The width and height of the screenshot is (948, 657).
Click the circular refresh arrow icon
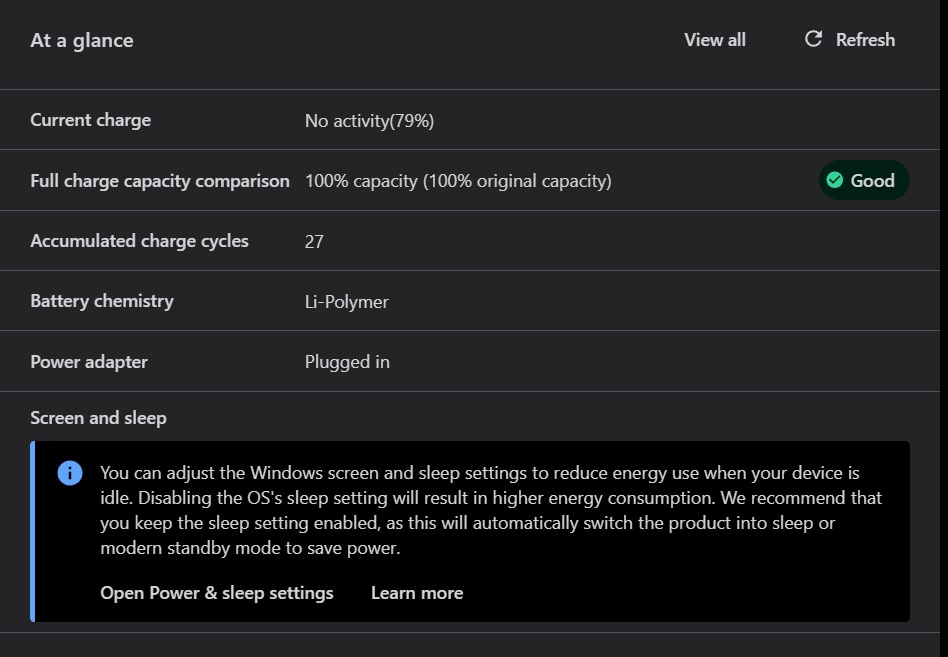pos(814,39)
